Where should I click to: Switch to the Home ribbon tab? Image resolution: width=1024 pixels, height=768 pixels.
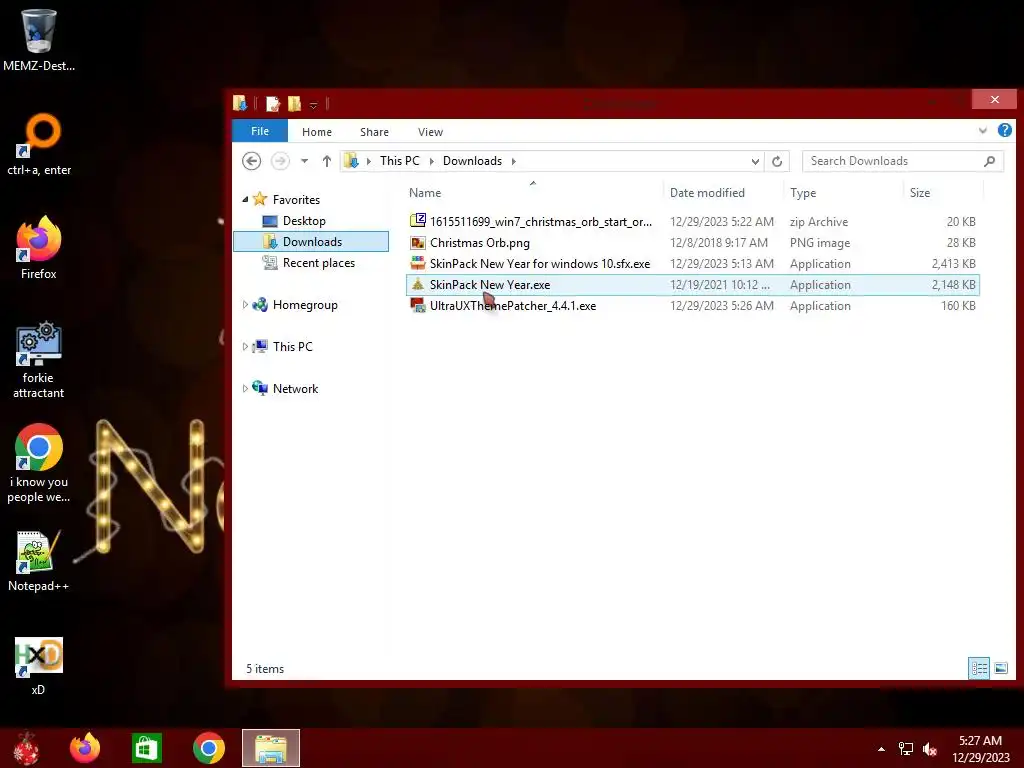317,132
